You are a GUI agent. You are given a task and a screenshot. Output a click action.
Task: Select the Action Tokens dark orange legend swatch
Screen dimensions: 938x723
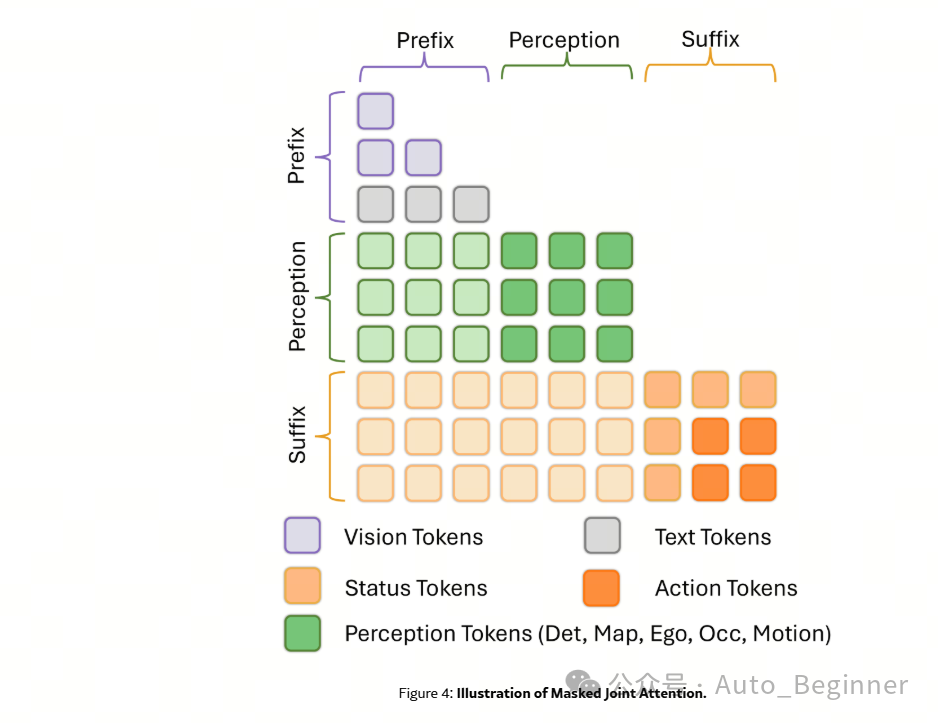601,588
